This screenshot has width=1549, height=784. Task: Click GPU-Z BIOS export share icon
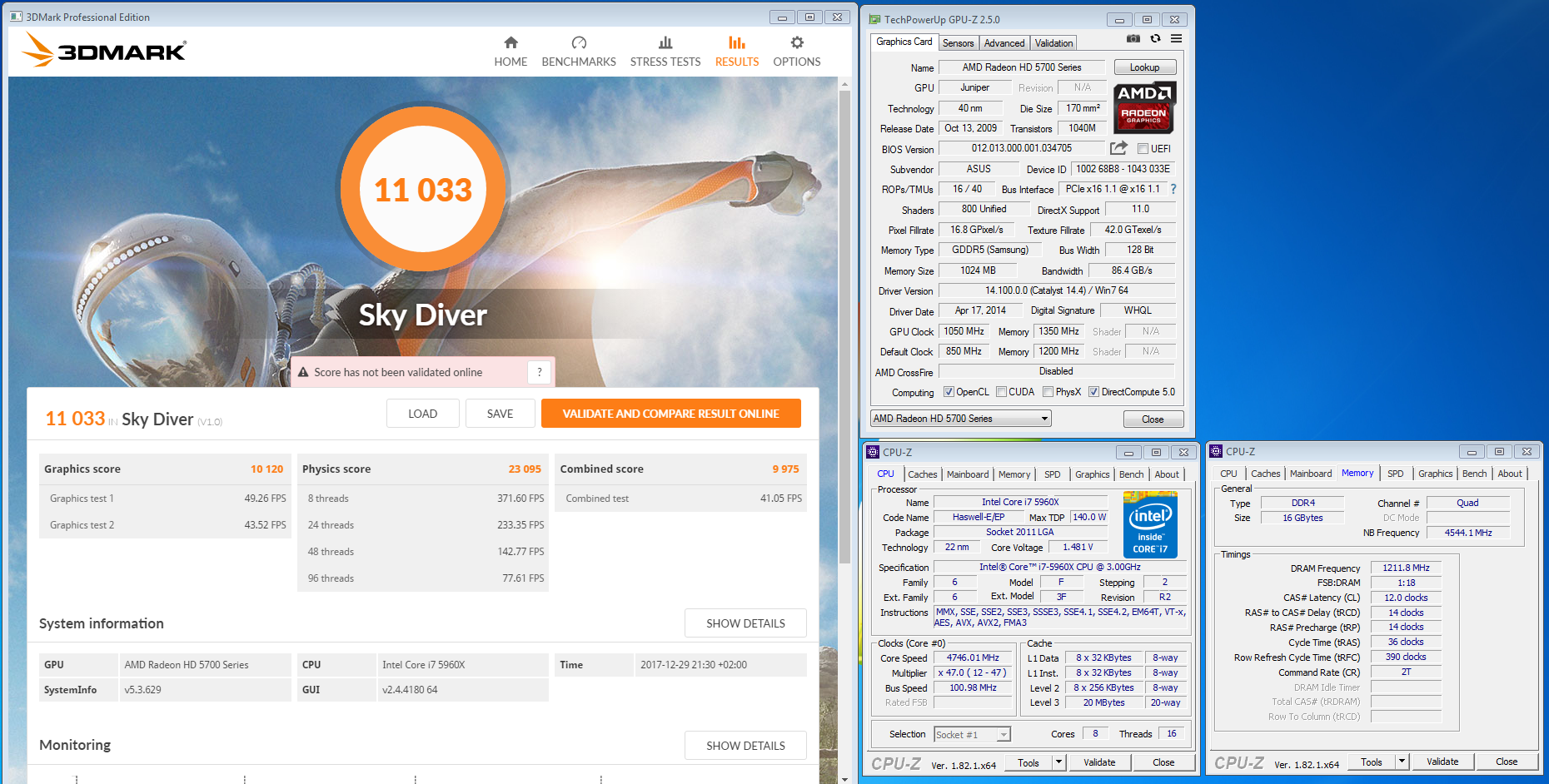point(1118,148)
